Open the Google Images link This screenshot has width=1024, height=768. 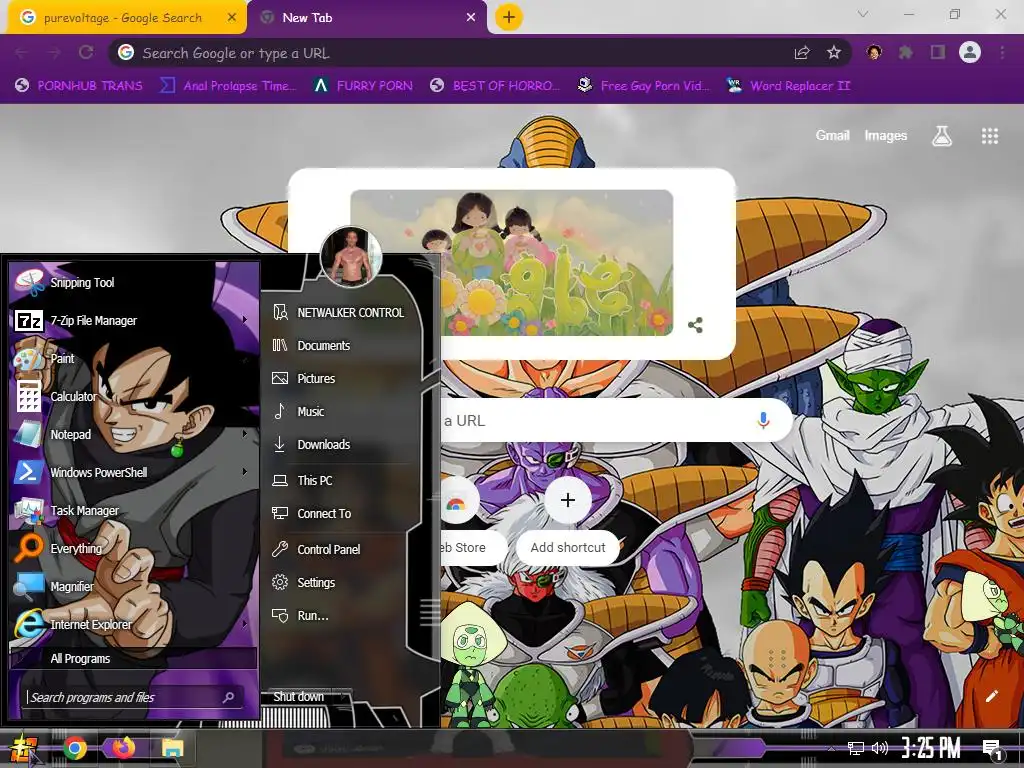point(886,135)
